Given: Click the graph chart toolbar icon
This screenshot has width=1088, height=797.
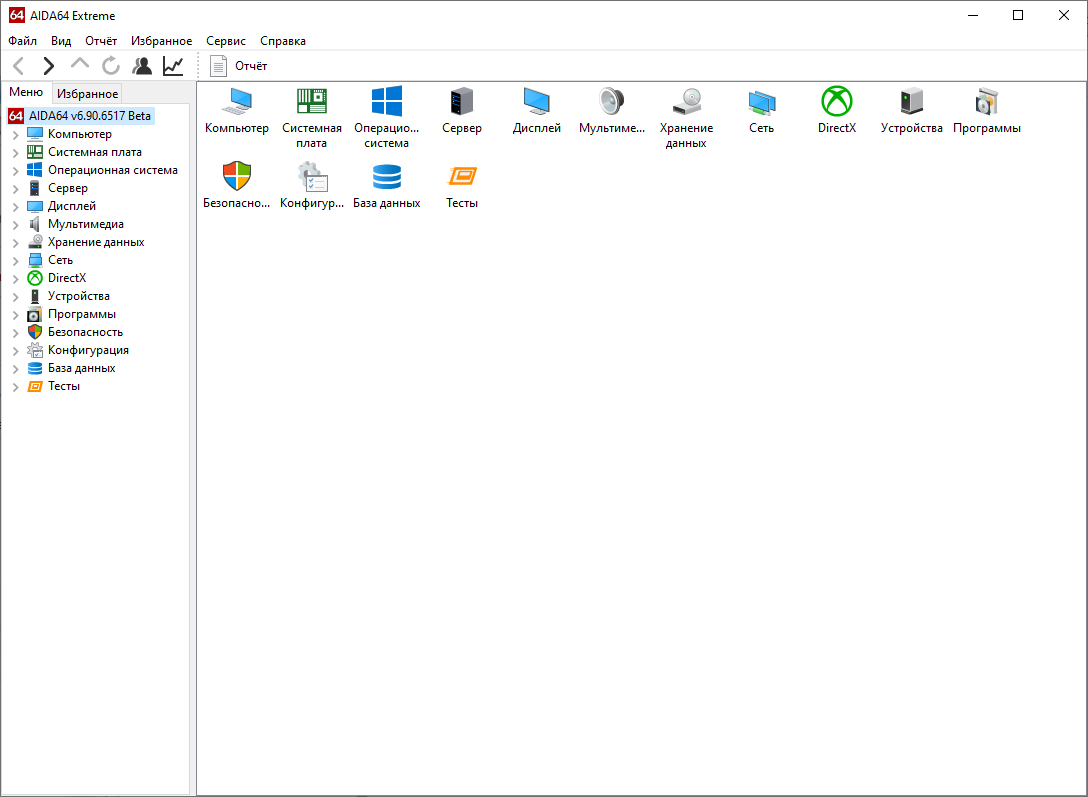Looking at the screenshot, I should tap(173, 66).
